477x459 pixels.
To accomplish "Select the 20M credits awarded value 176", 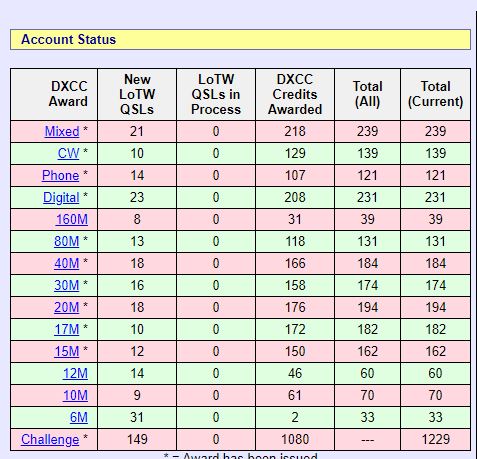I will pyautogui.click(x=295, y=307).
